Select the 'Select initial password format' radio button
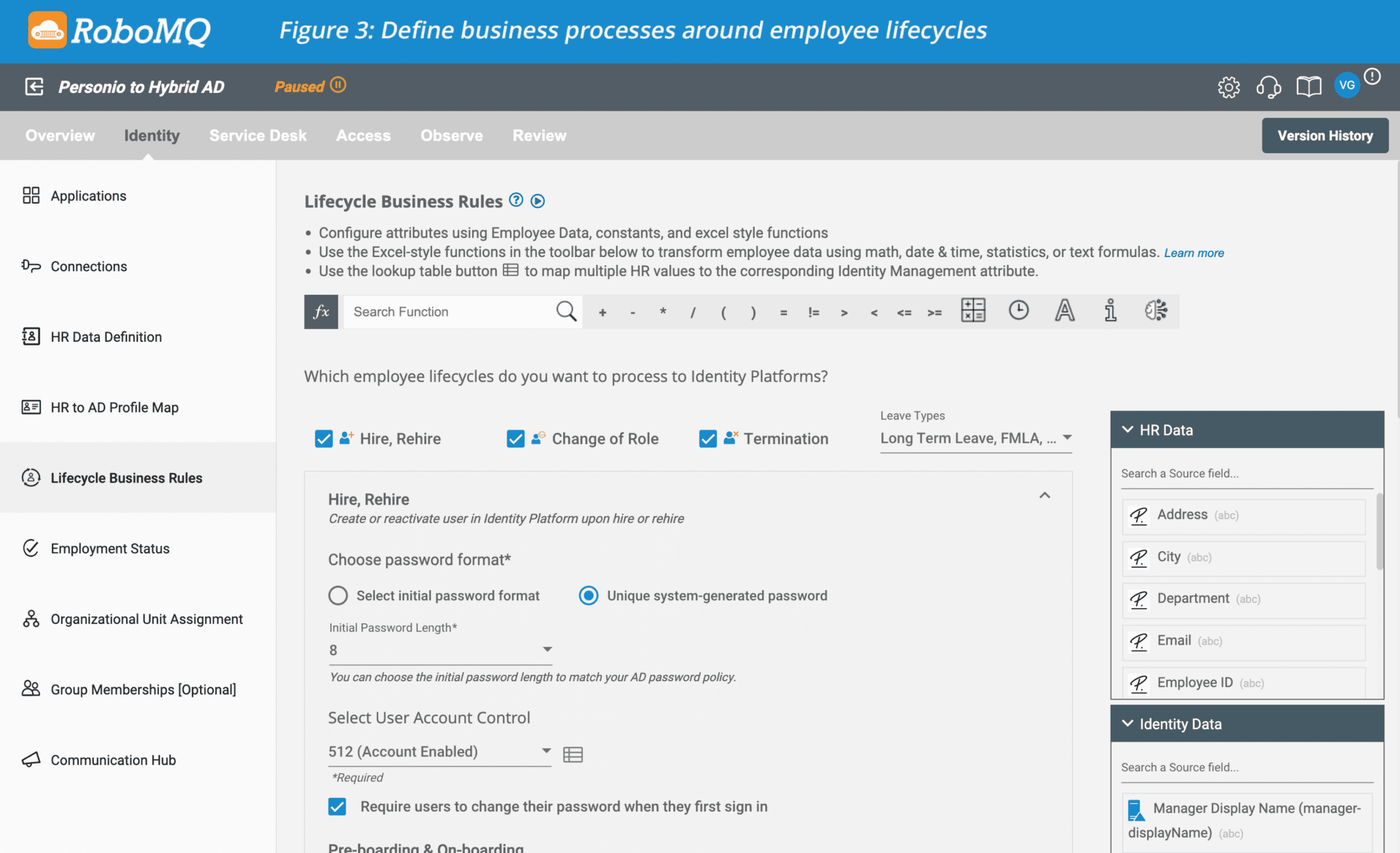This screenshot has height=853, width=1400. tap(338, 595)
